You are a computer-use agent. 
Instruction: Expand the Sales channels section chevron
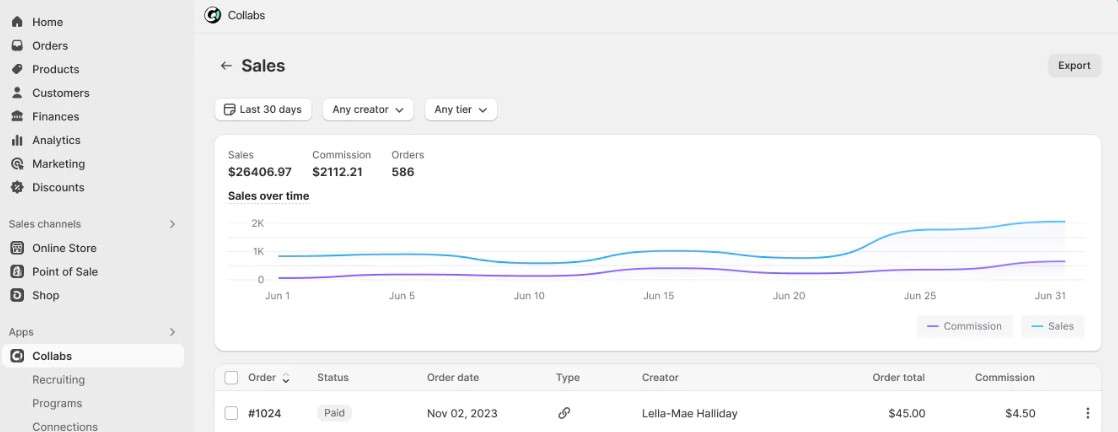[x=172, y=224]
